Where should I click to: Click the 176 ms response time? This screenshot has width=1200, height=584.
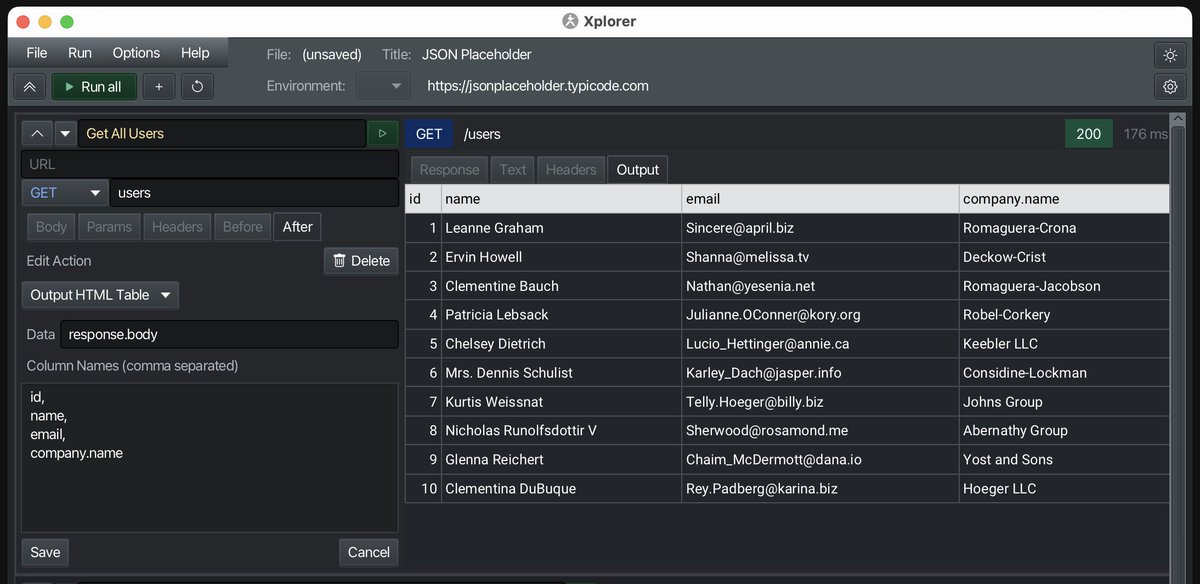(1145, 134)
